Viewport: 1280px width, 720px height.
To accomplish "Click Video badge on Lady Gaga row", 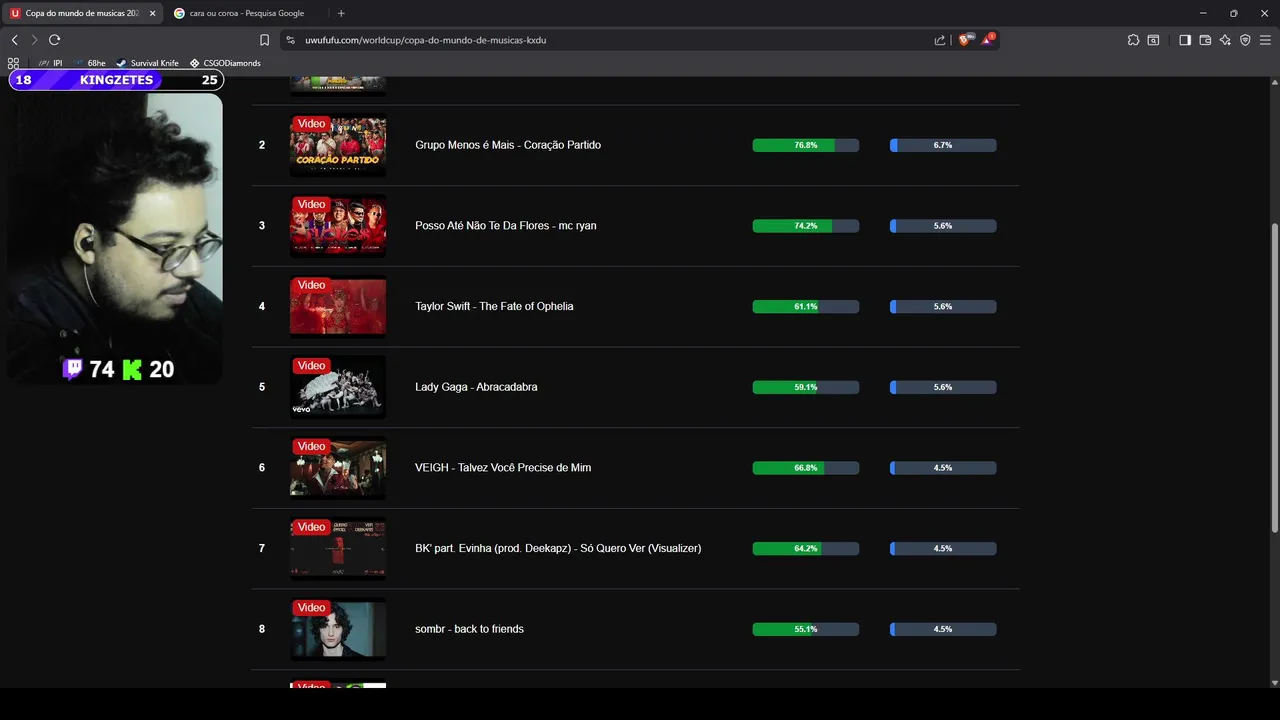I will point(311,366).
